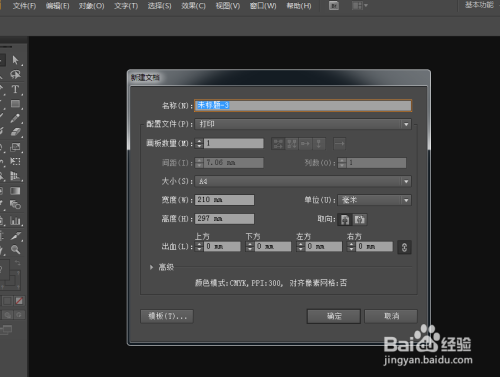This screenshot has width=500, height=377.
Task: Set the None (red slash) fill mode
Action: (x=19, y=301)
